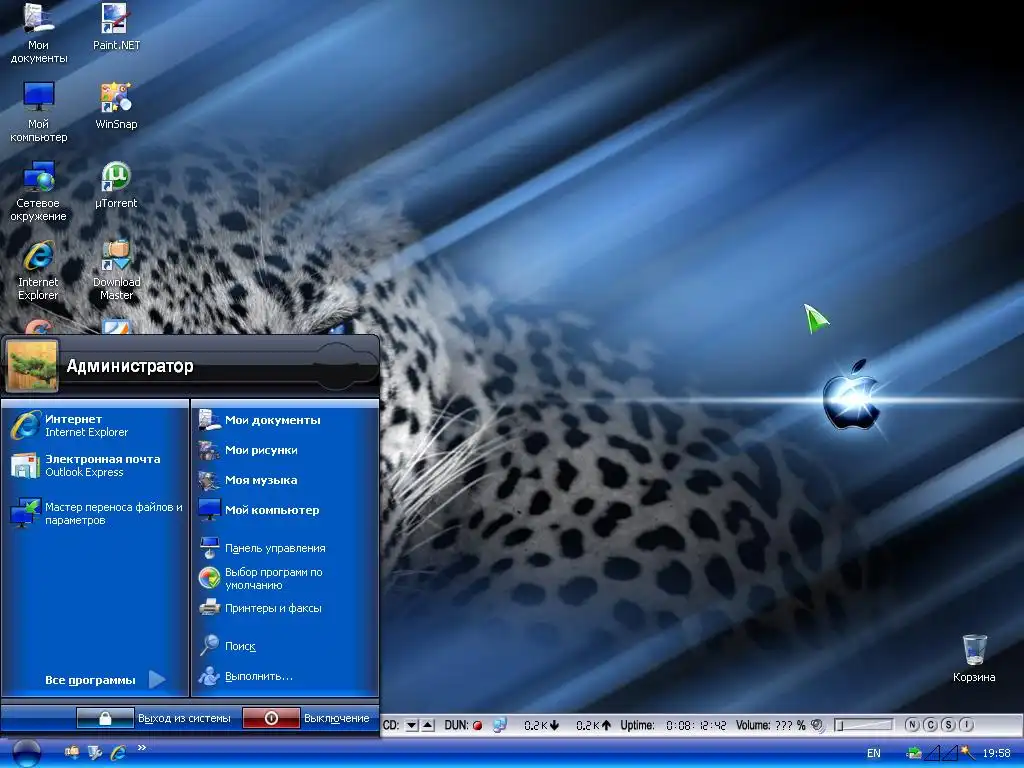Click the 19:58 taskbar clock

point(997,753)
